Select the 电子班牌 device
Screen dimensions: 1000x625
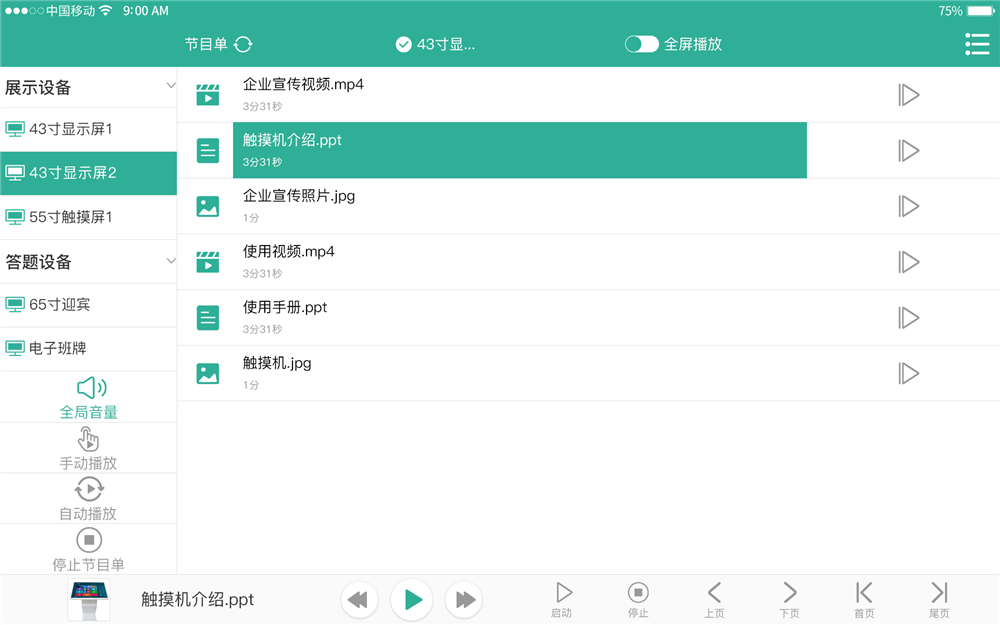(88, 349)
